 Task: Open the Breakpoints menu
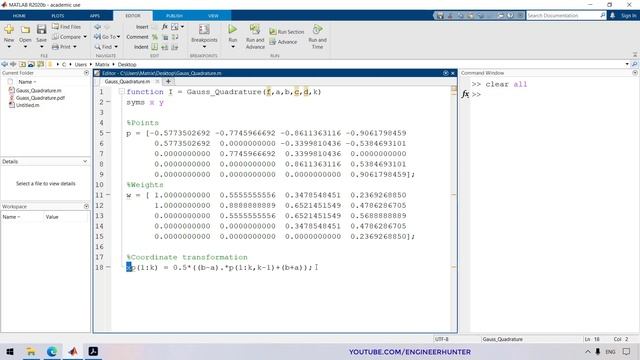pos(204,36)
